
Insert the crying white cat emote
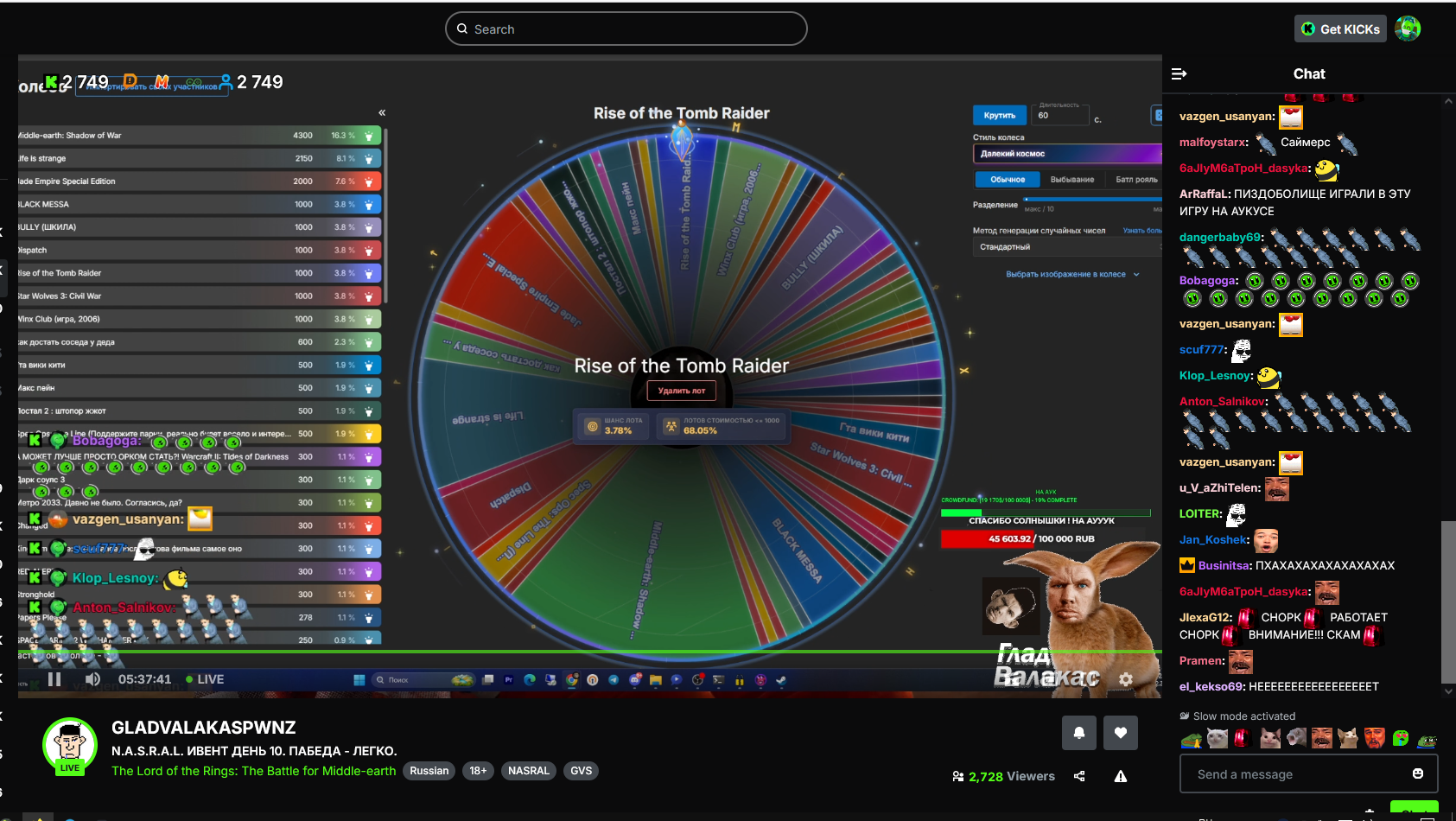coord(1218,738)
